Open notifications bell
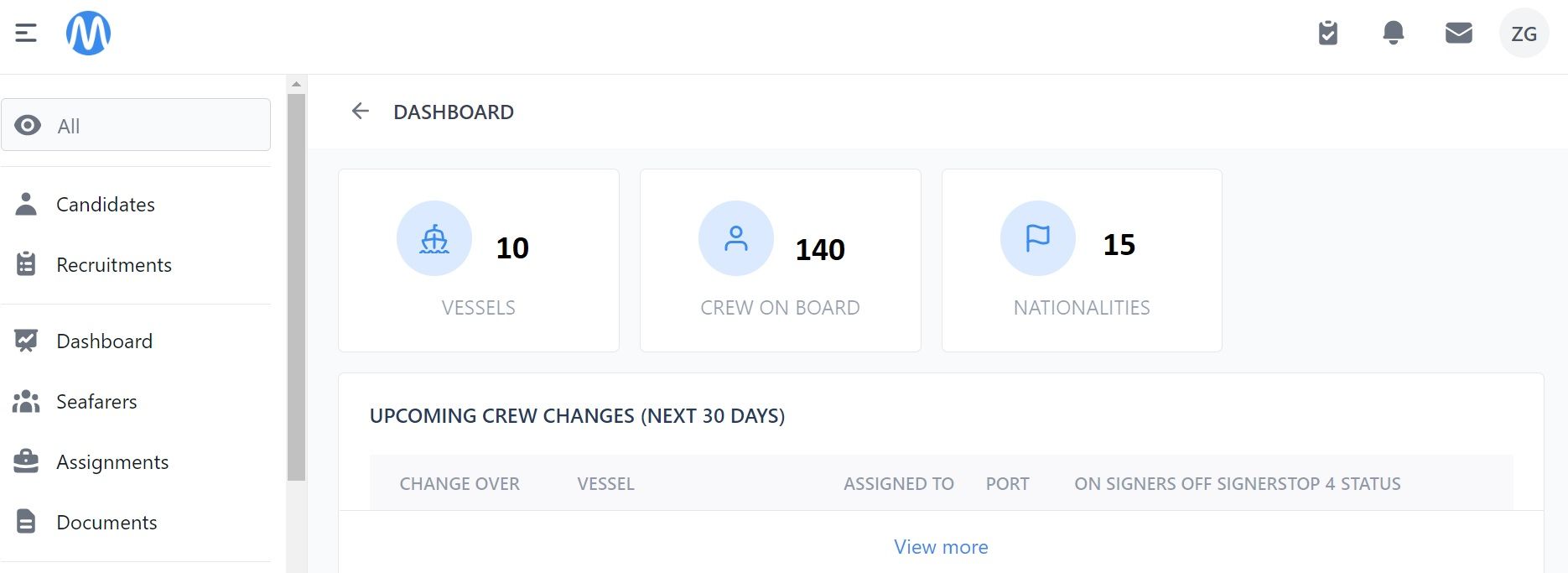 [x=1394, y=33]
